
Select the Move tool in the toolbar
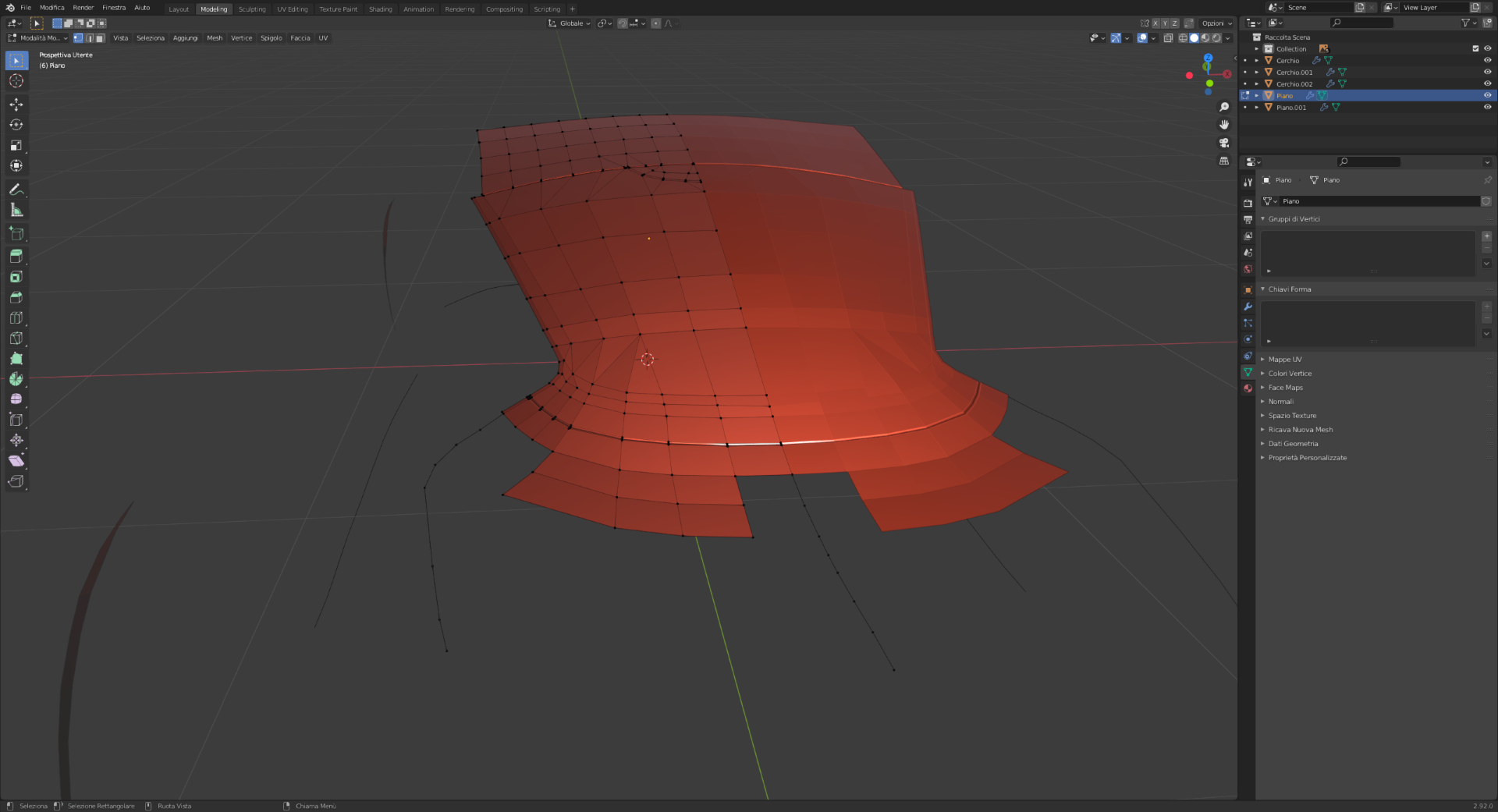[x=16, y=105]
